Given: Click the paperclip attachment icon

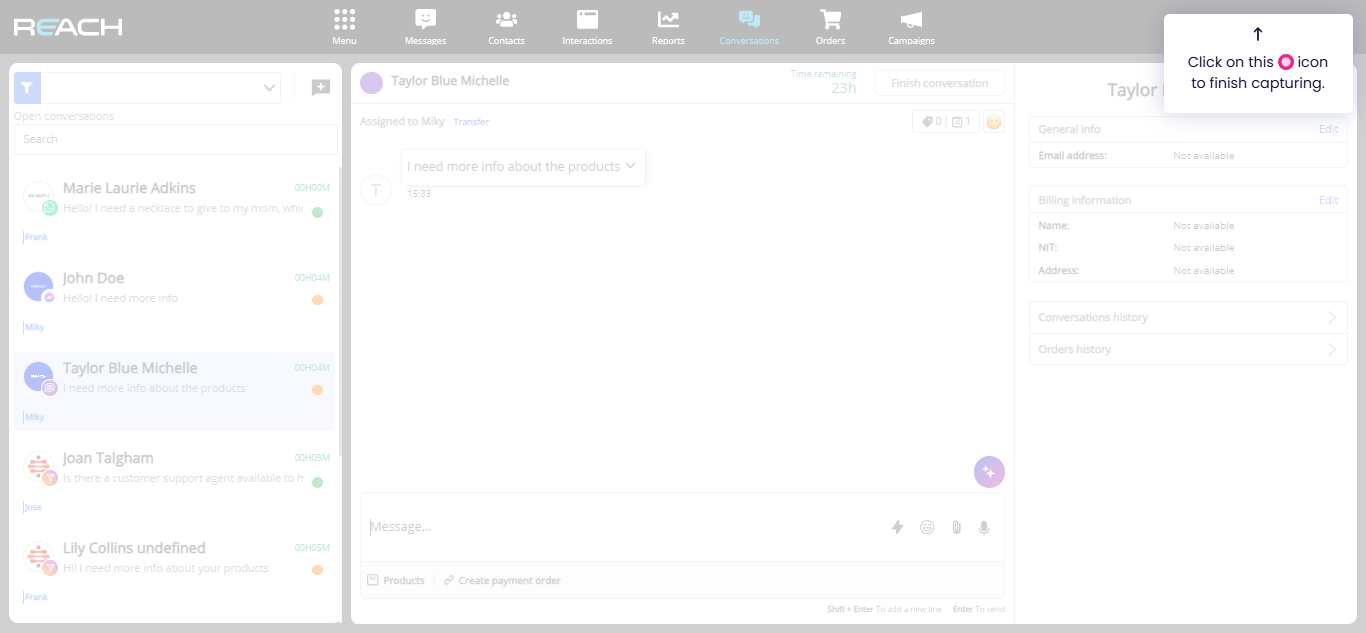Looking at the screenshot, I should [956, 527].
